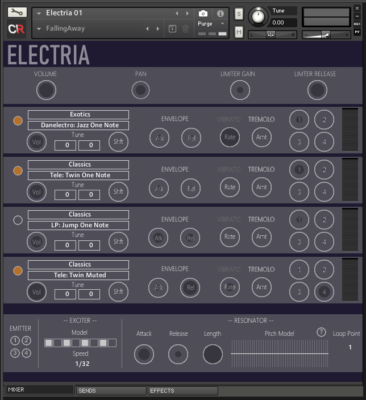Viewport: 366px width, 400px height.
Task: Click the Resonator Release knob
Action: click(x=178, y=354)
